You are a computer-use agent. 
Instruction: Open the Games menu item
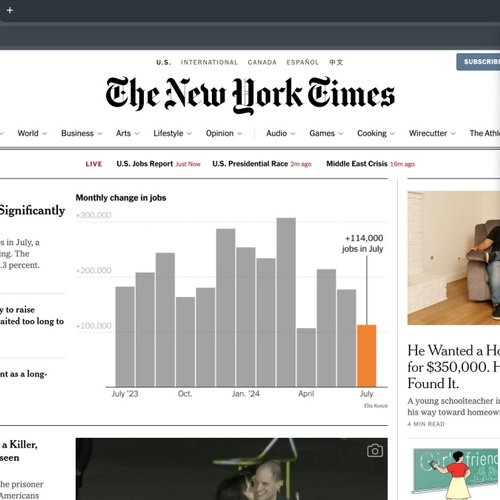pyautogui.click(x=322, y=133)
